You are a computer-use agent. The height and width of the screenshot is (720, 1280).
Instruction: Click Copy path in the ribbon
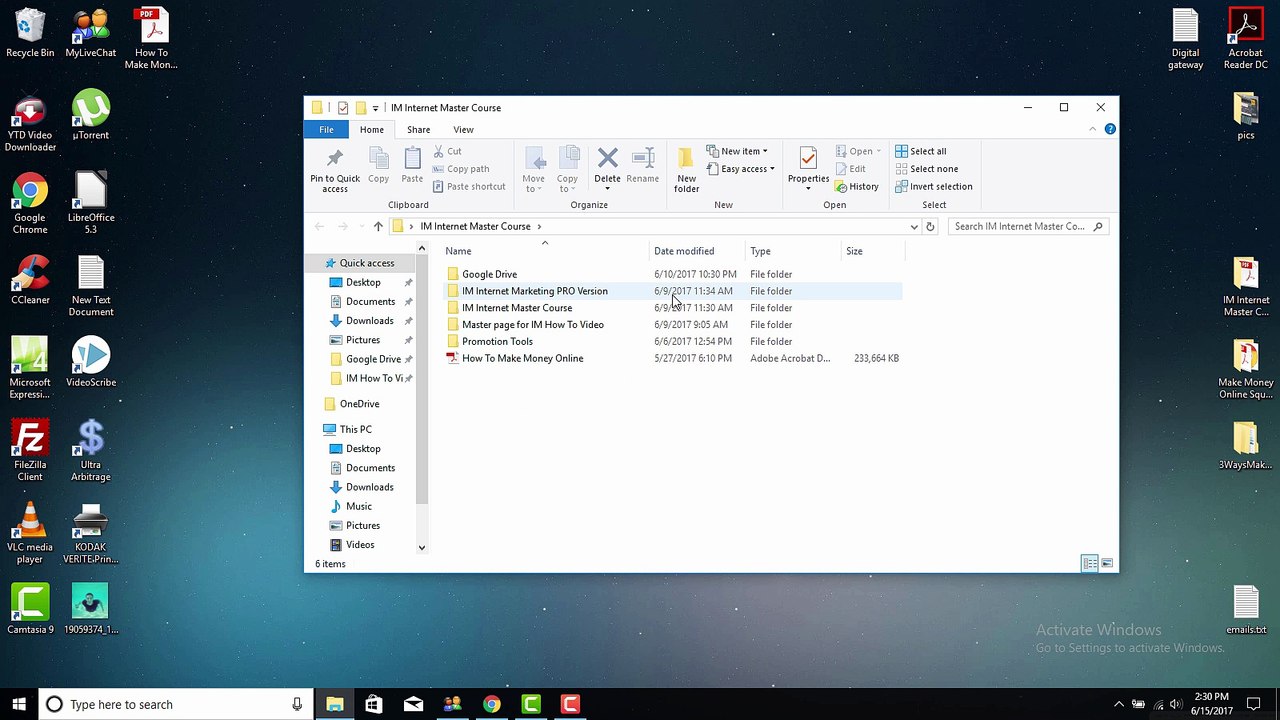click(x=461, y=169)
